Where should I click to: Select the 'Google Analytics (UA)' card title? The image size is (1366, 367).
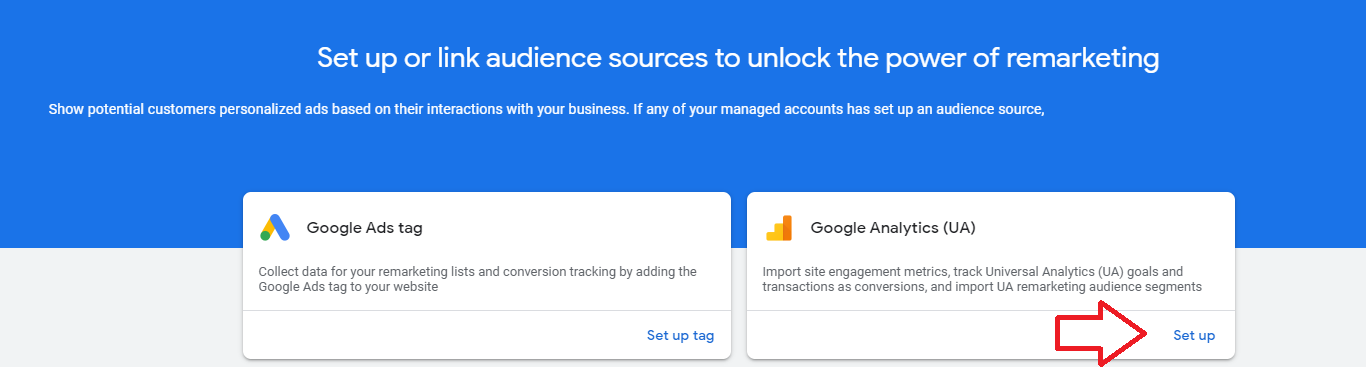(x=892, y=228)
